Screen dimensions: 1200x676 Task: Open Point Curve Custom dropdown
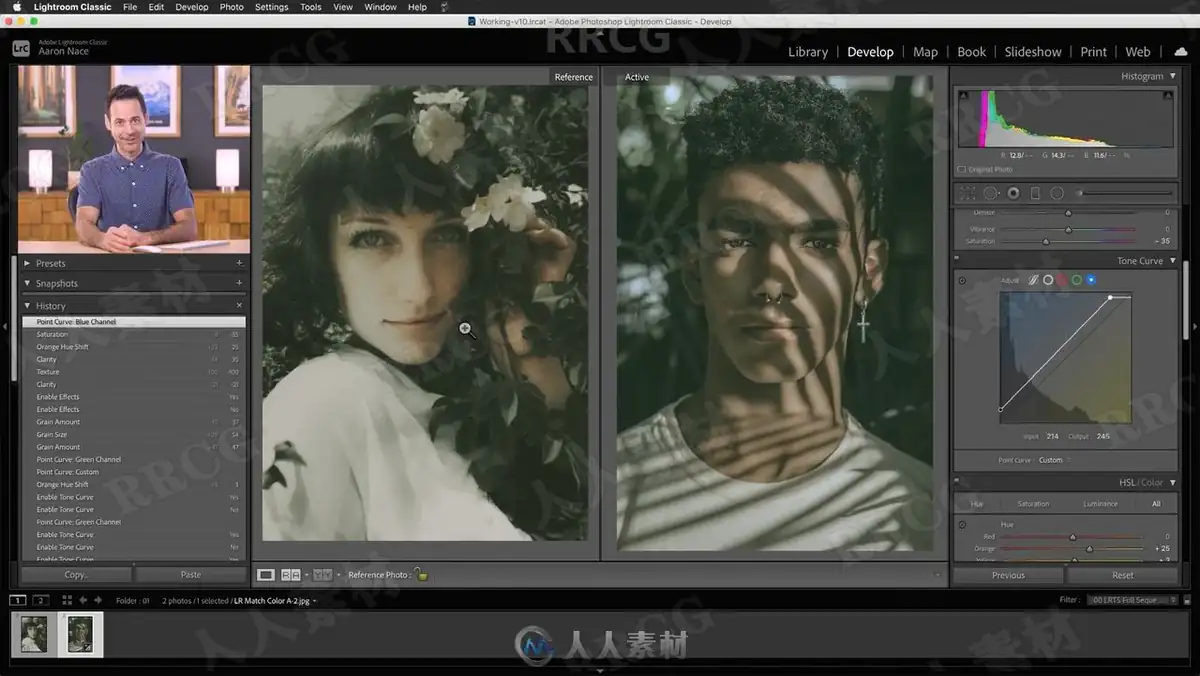point(1053,460)
